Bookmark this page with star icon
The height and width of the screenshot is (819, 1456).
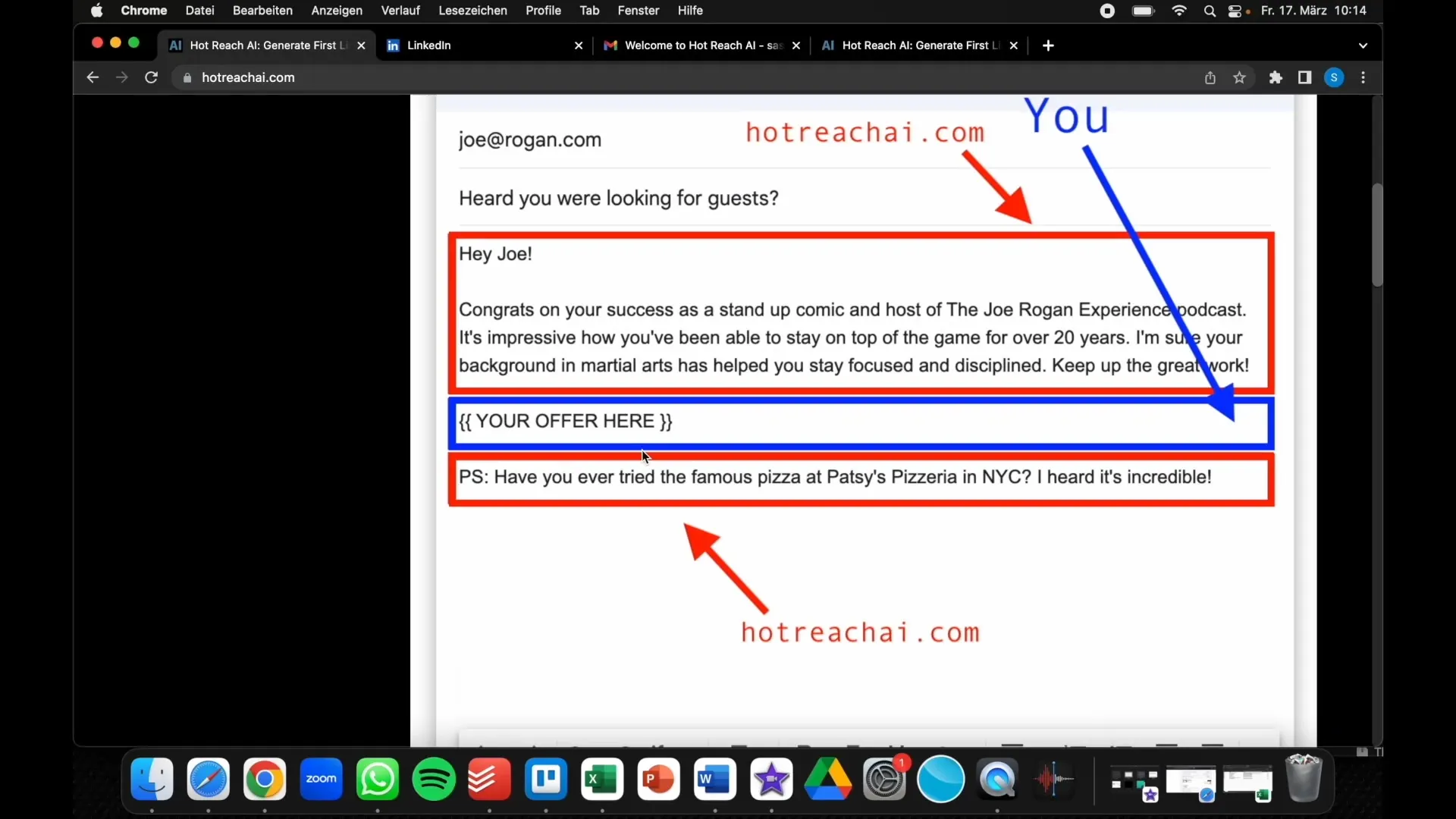(x=1239, y=77)
